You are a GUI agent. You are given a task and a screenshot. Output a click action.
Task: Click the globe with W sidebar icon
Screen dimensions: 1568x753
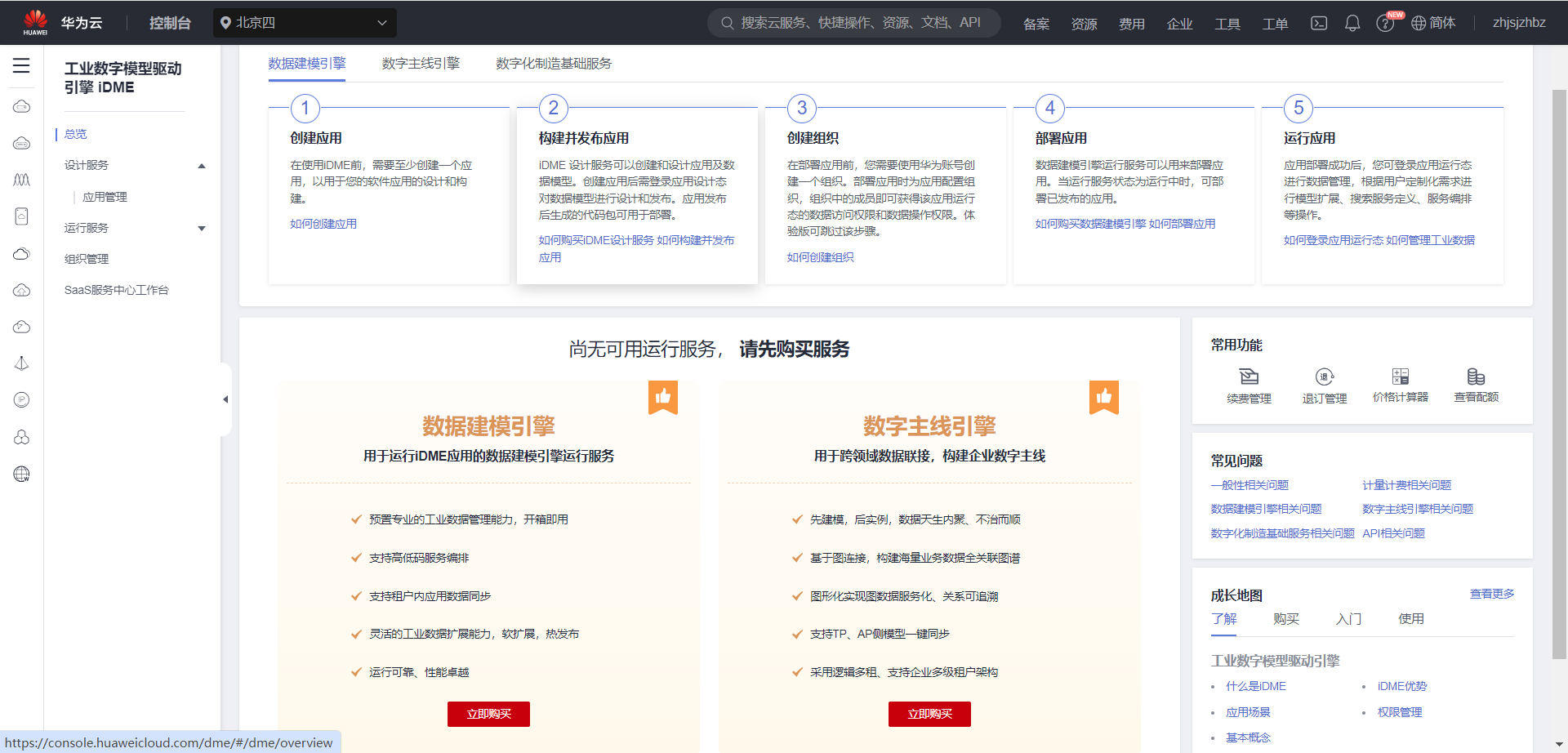[22, 474]
